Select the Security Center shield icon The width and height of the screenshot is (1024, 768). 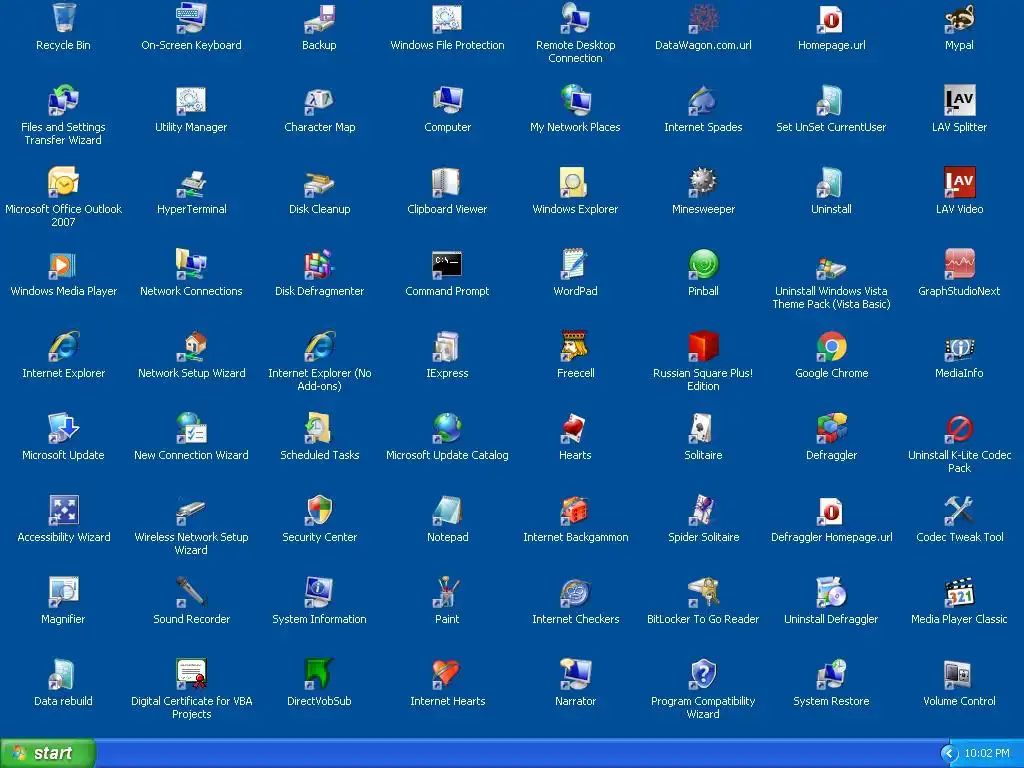(x=319, y=510)
